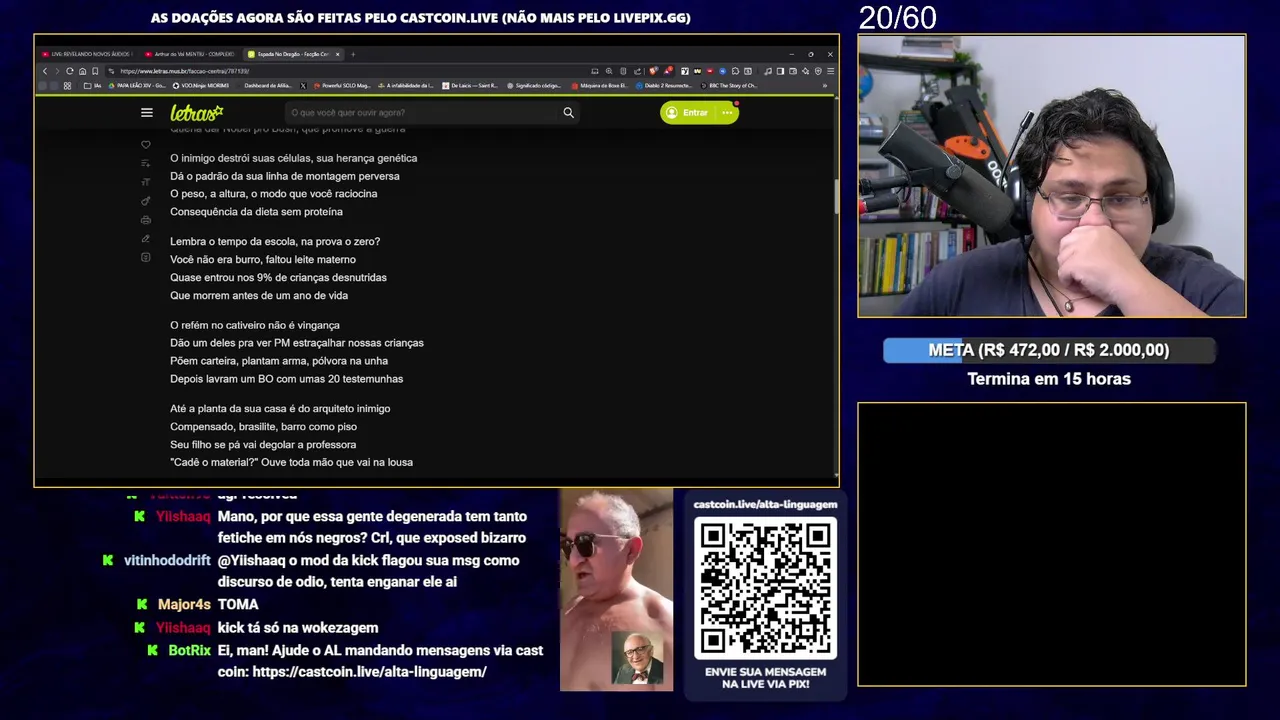The height and width of the screenshot is (720, 1280).
Task: Go to the Letras logo homepage
Action: [x=196, y=113]
